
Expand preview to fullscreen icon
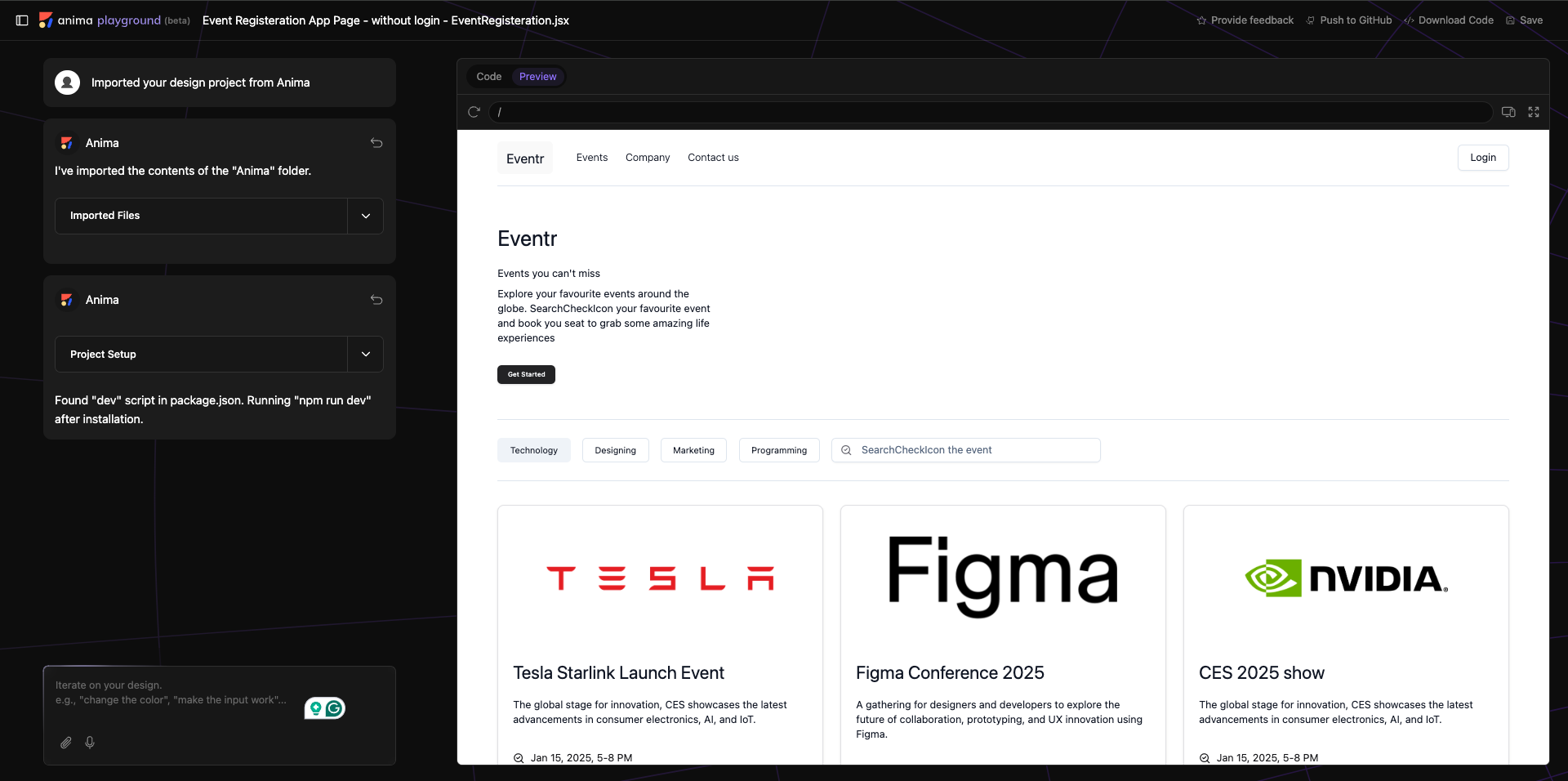coord(1534,112)
